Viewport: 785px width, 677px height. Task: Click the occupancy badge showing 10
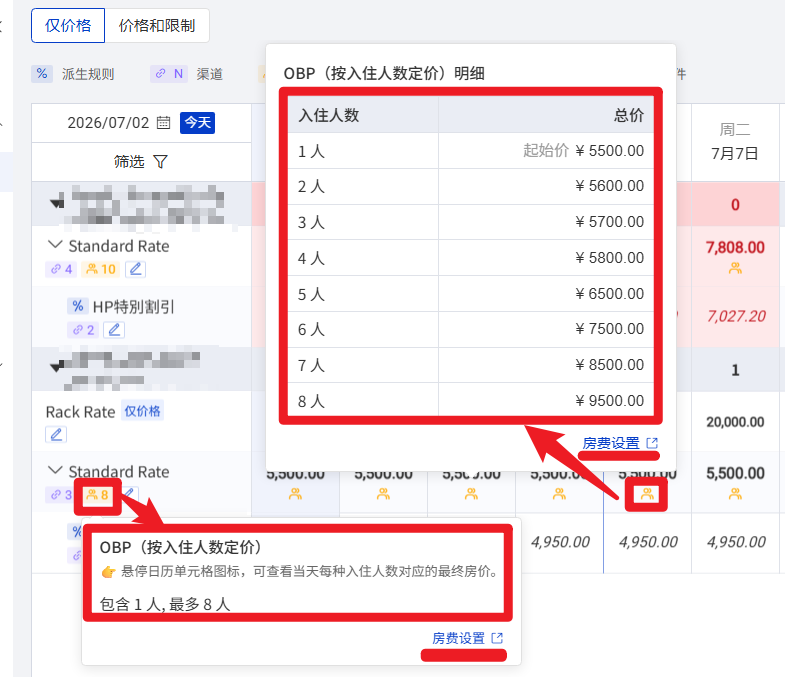pyautogui.click(x=101, y=269)
